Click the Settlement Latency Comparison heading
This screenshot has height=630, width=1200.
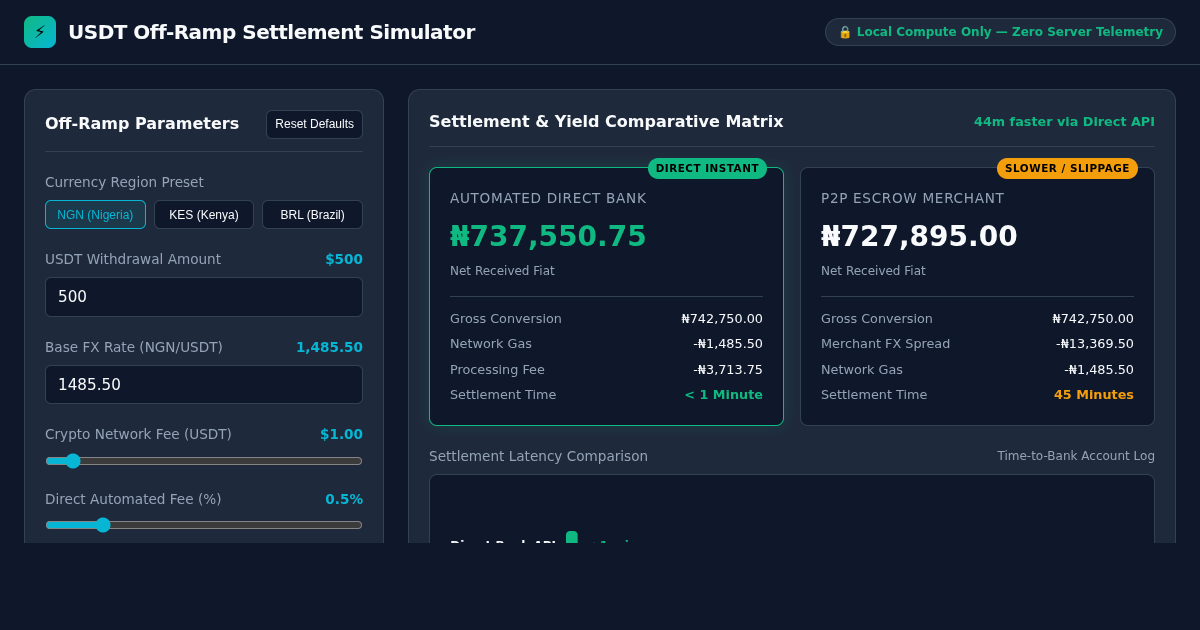538,456
